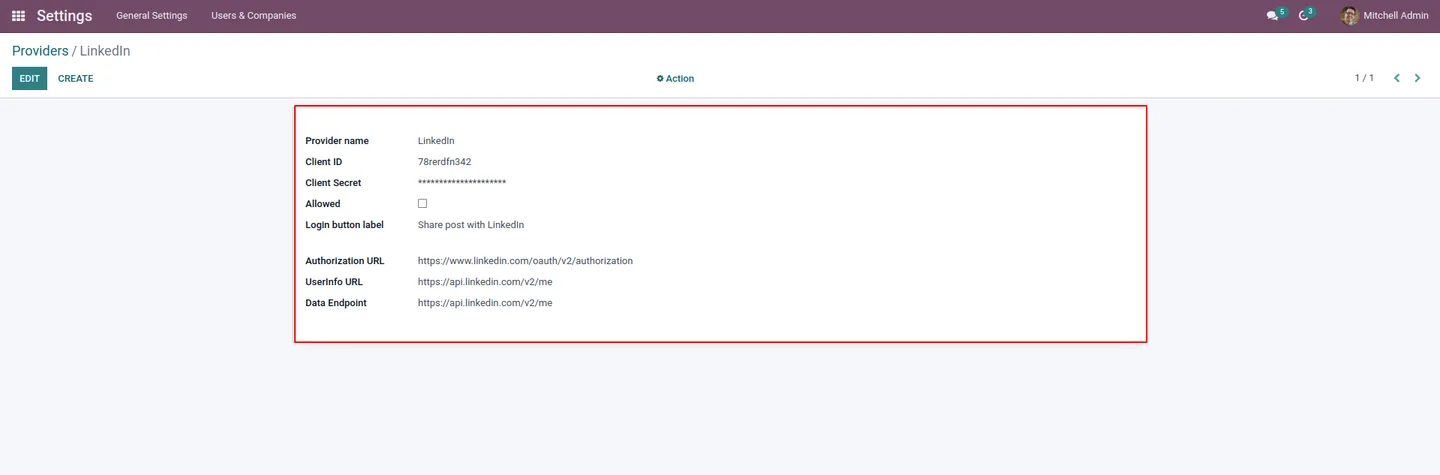Open the conversations chat icon
The width and height of the screenshot is (1440, 475).
pyautogui.click(x=1272, y=16)
